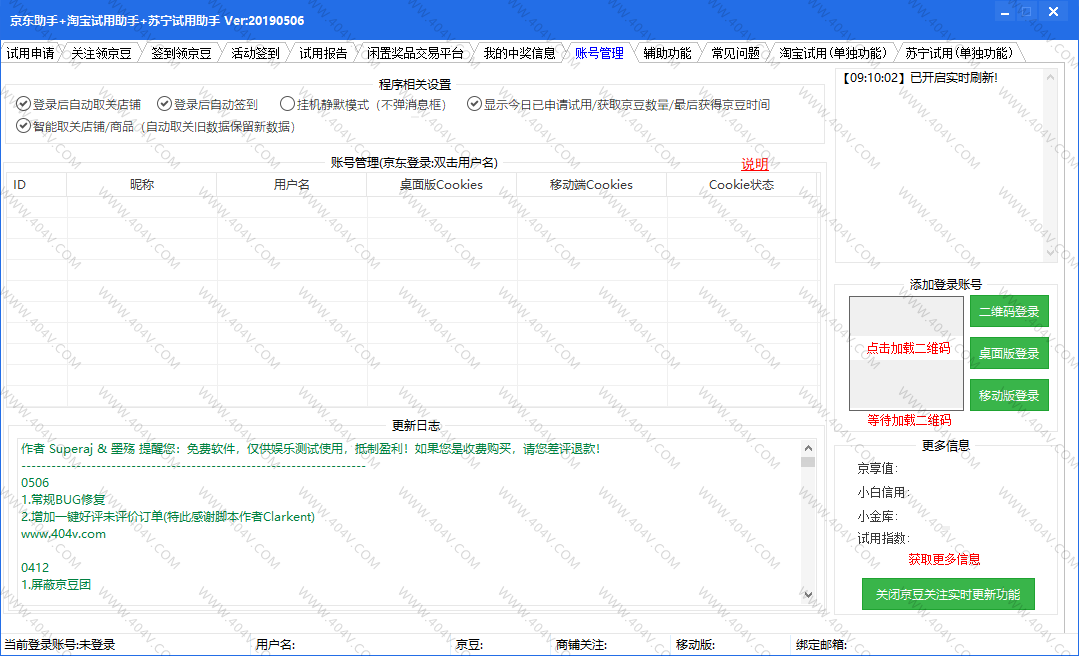This screenshot has height=656, width=1079.
Task: Click the 用户名 column header
Action: [291, 184]
